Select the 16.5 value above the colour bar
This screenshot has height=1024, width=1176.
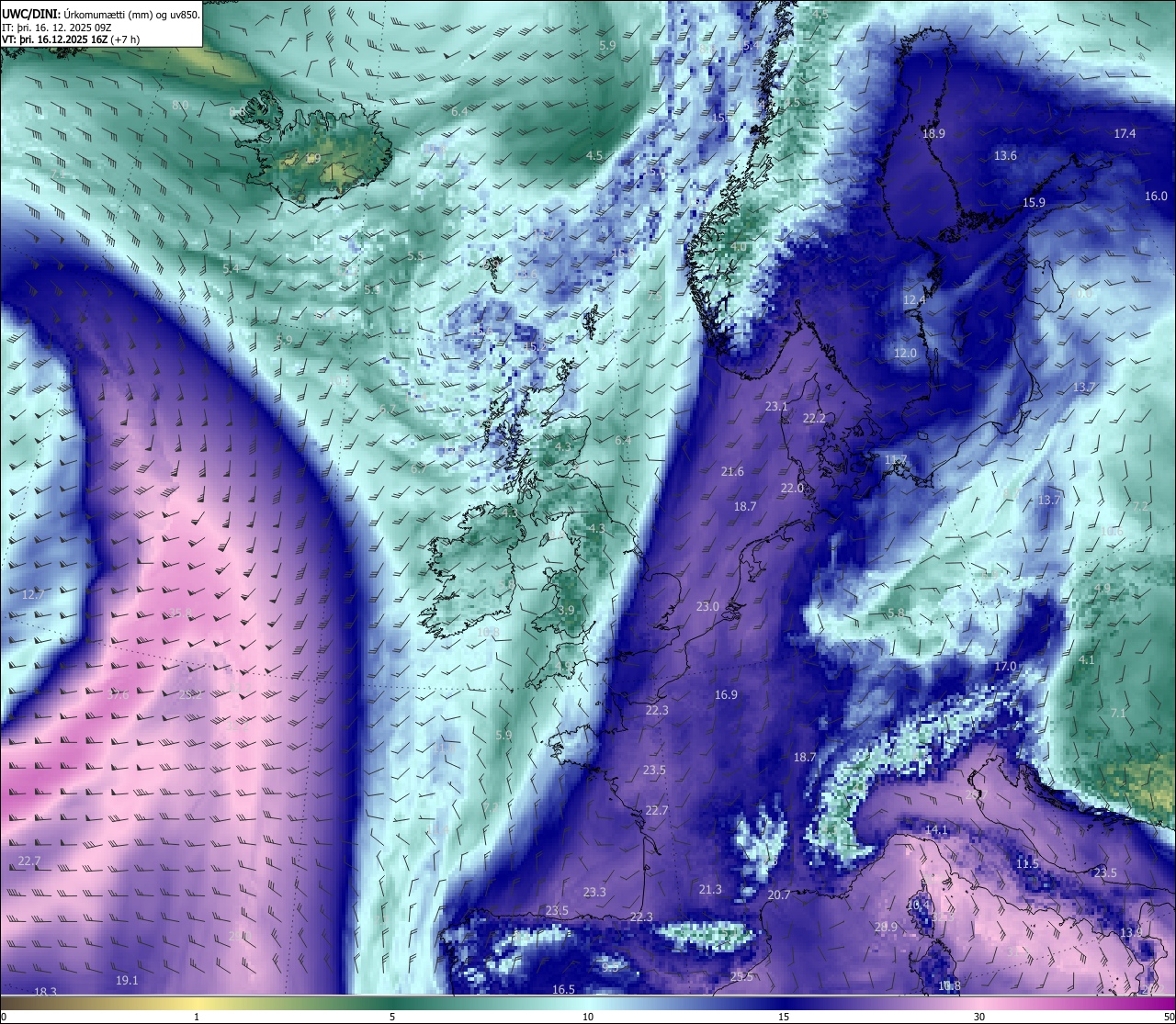pyautogui.click(x=563, y=989)
